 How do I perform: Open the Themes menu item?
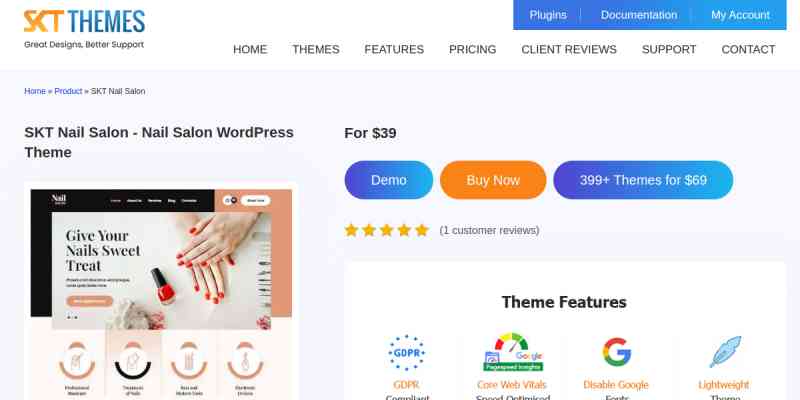(x=316, y=49)
